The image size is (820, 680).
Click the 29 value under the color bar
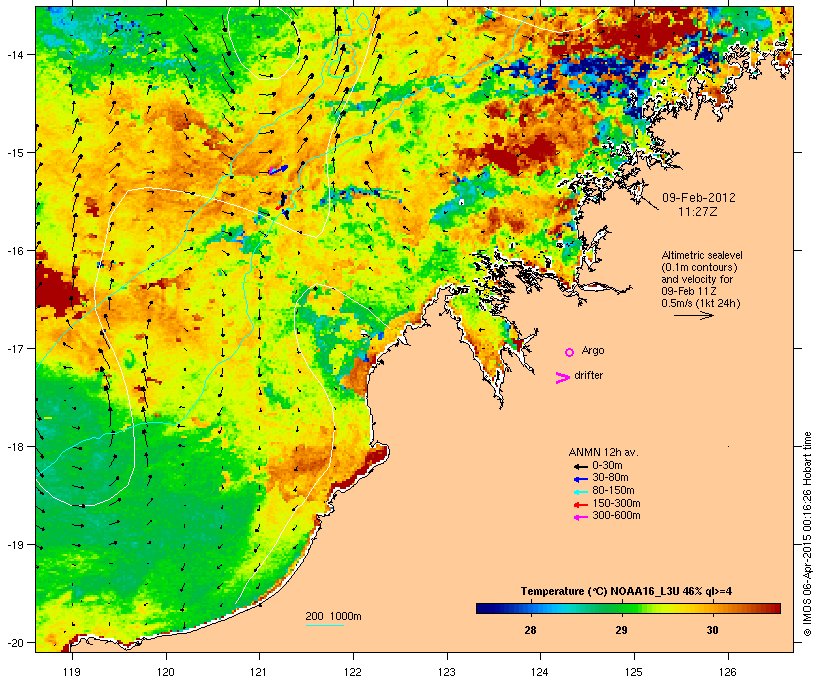pyautogui.click(x=621, y=630)
